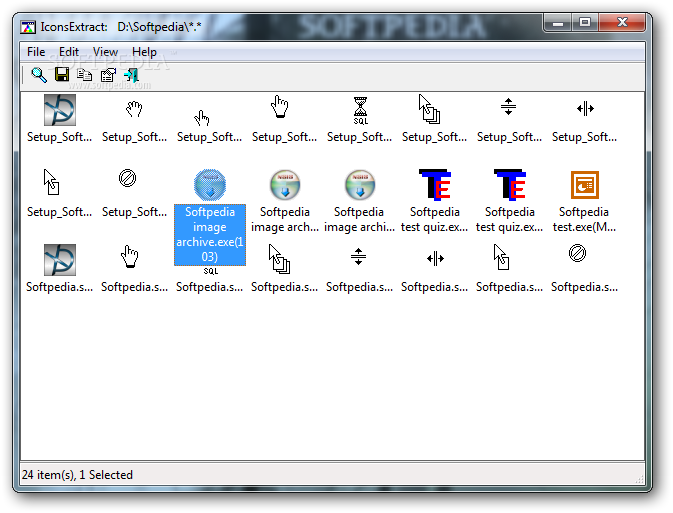Select the Softpedia.s horizontal split cursor icon
The width and height of the screenshot is (673, 513).
[x=435, y=259]
